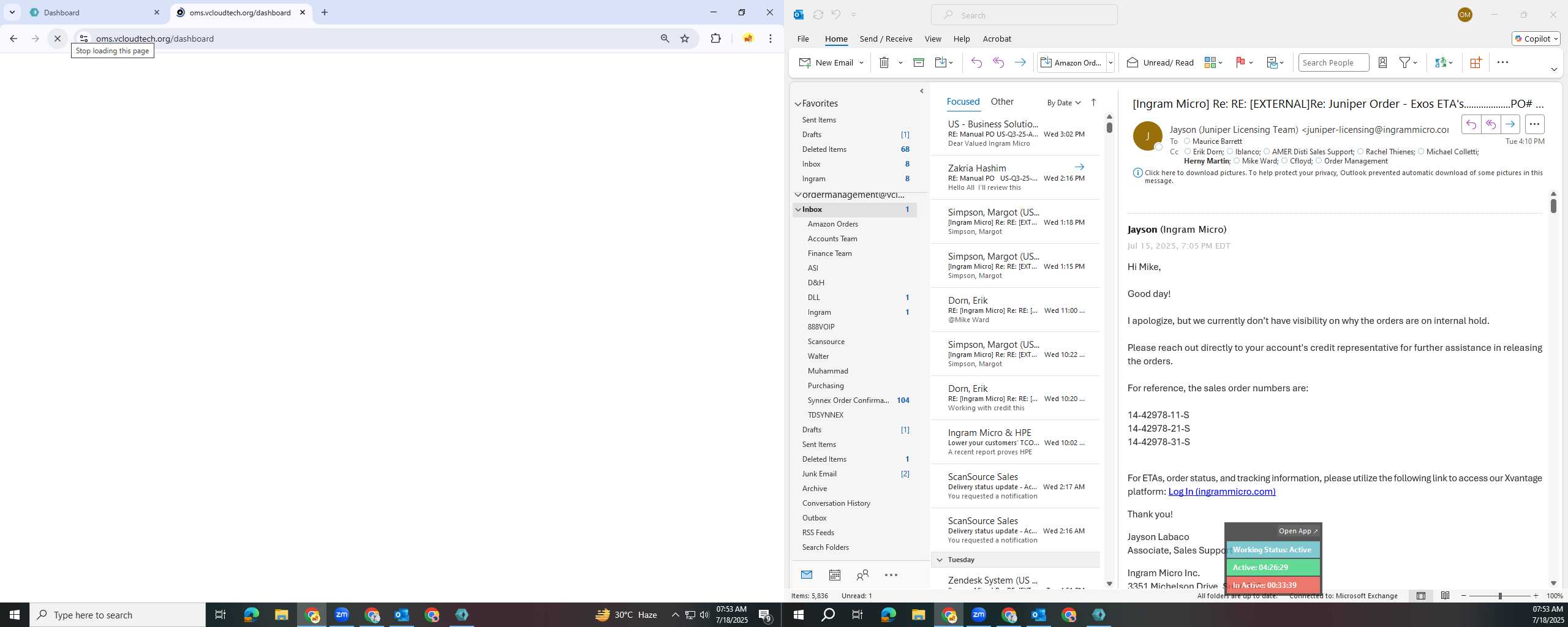Open the Send / Receive tab

click(886, 39)
